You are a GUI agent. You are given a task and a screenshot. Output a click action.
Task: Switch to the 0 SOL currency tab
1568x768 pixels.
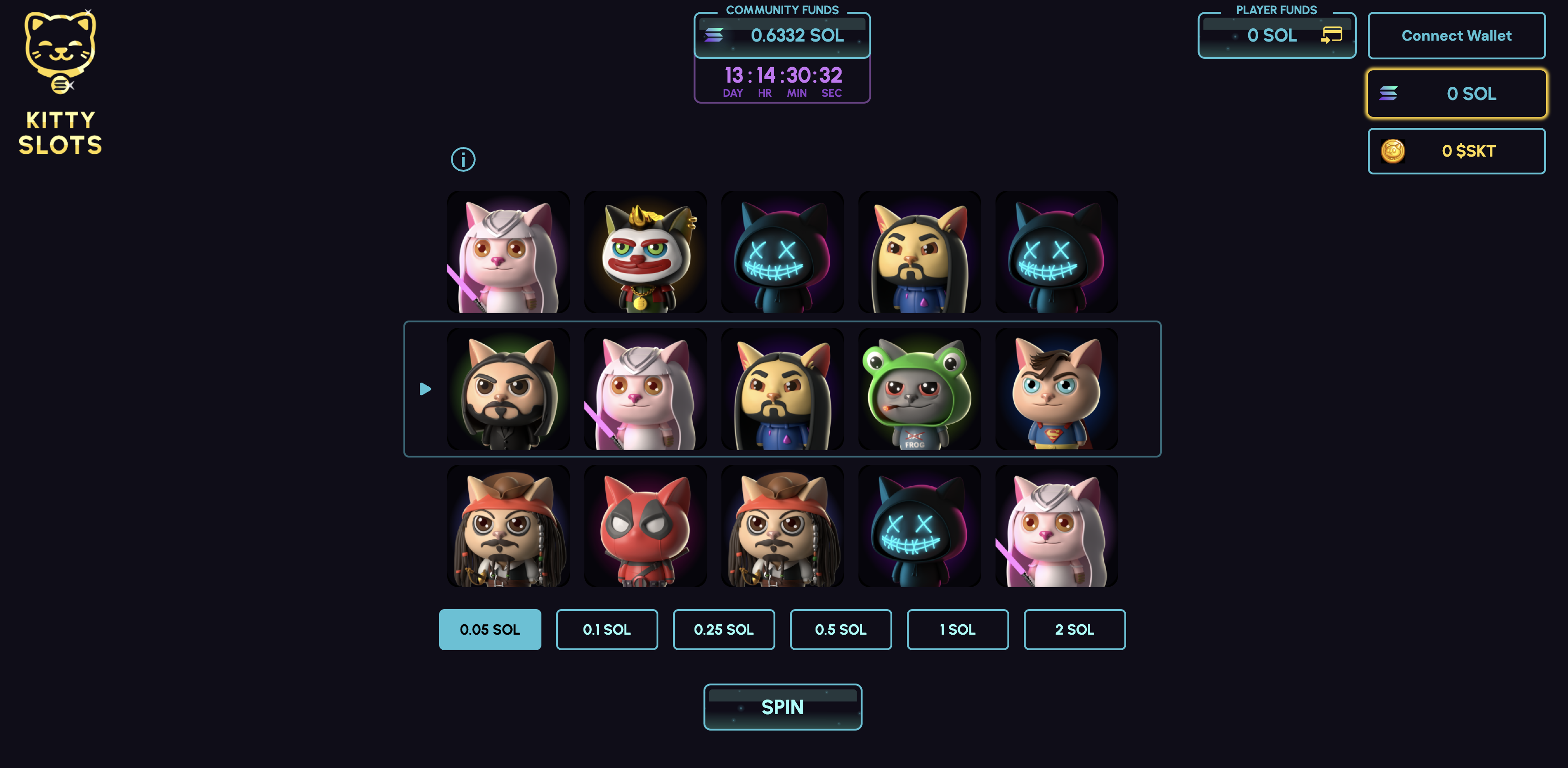coord(1456,93)
